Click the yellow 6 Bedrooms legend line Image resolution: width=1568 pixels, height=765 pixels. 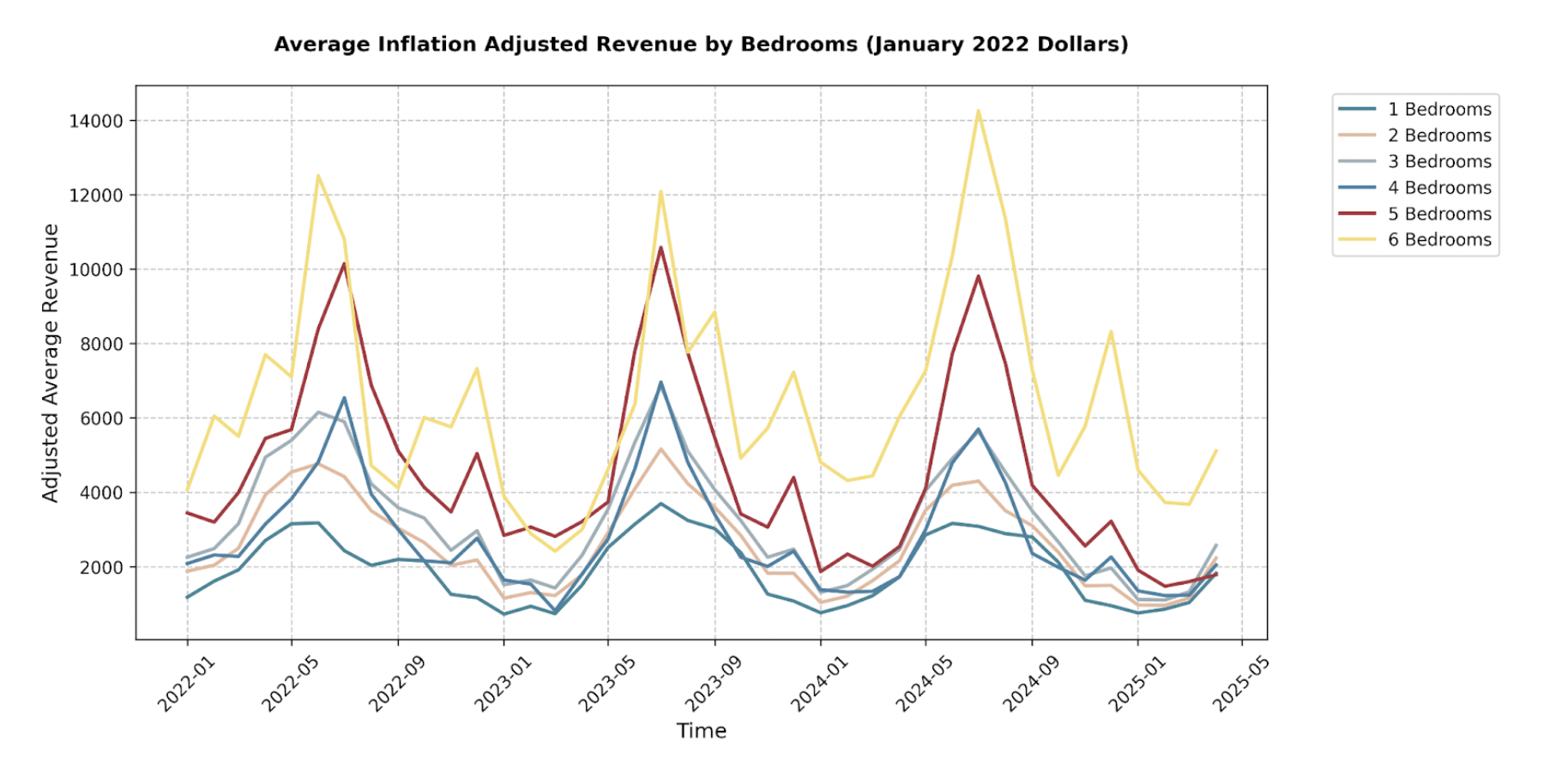tap(1356, 240)
